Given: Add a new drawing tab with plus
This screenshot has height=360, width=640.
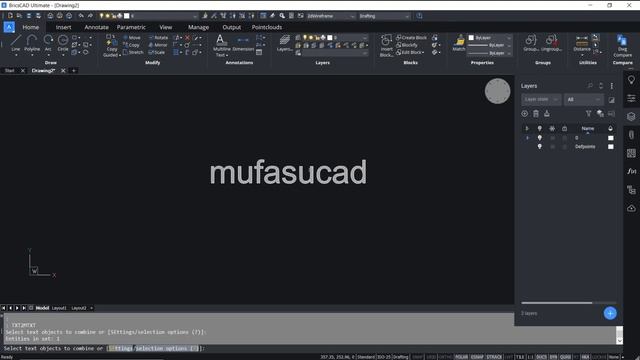Looking at the screenshot, I should pos(74,71).
